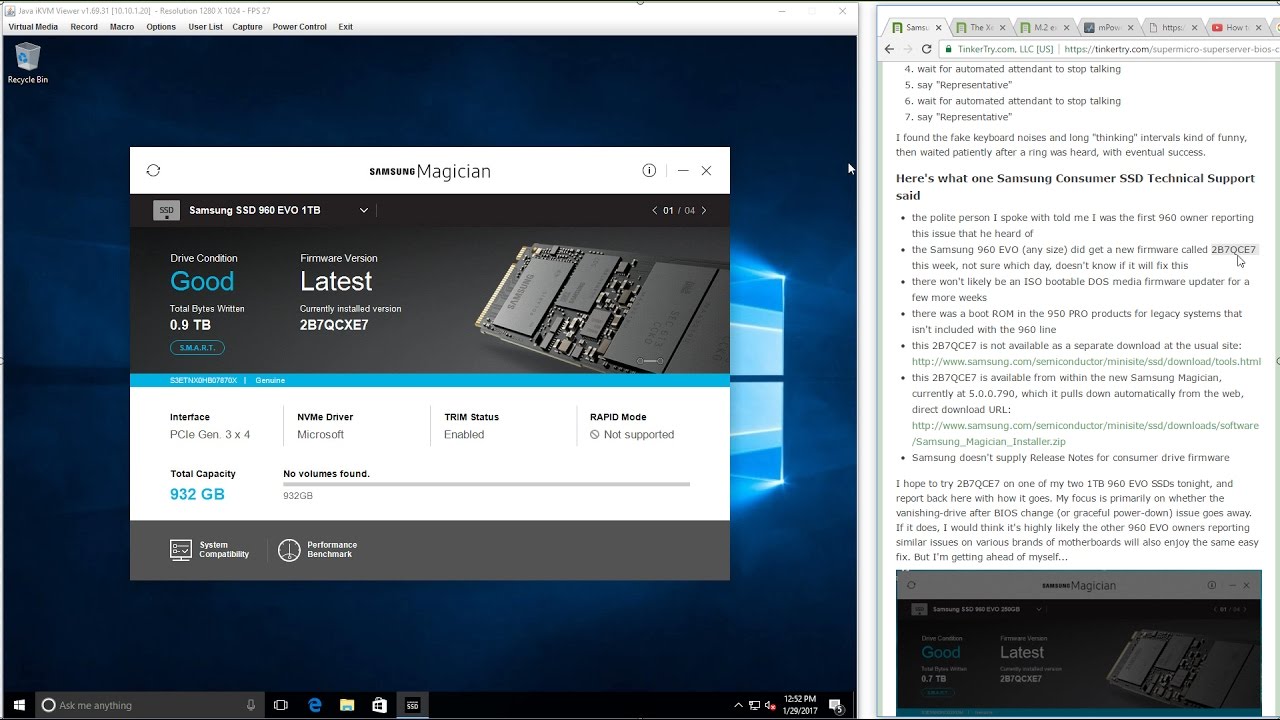
Task: Open the Record menu
Action: [x=84, y=27]
